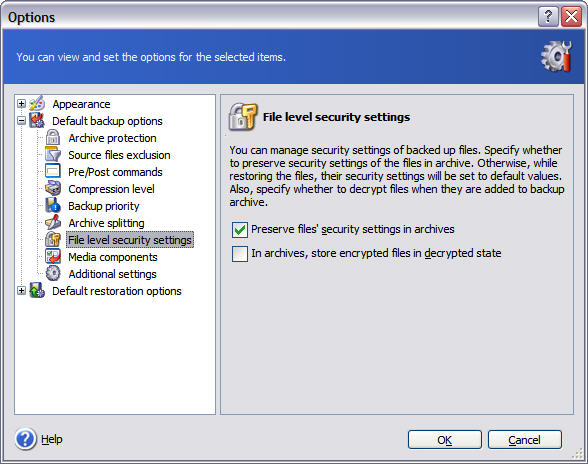Click the Compression level icon
The width and height of the screenshot is (588, 464).
53,188
